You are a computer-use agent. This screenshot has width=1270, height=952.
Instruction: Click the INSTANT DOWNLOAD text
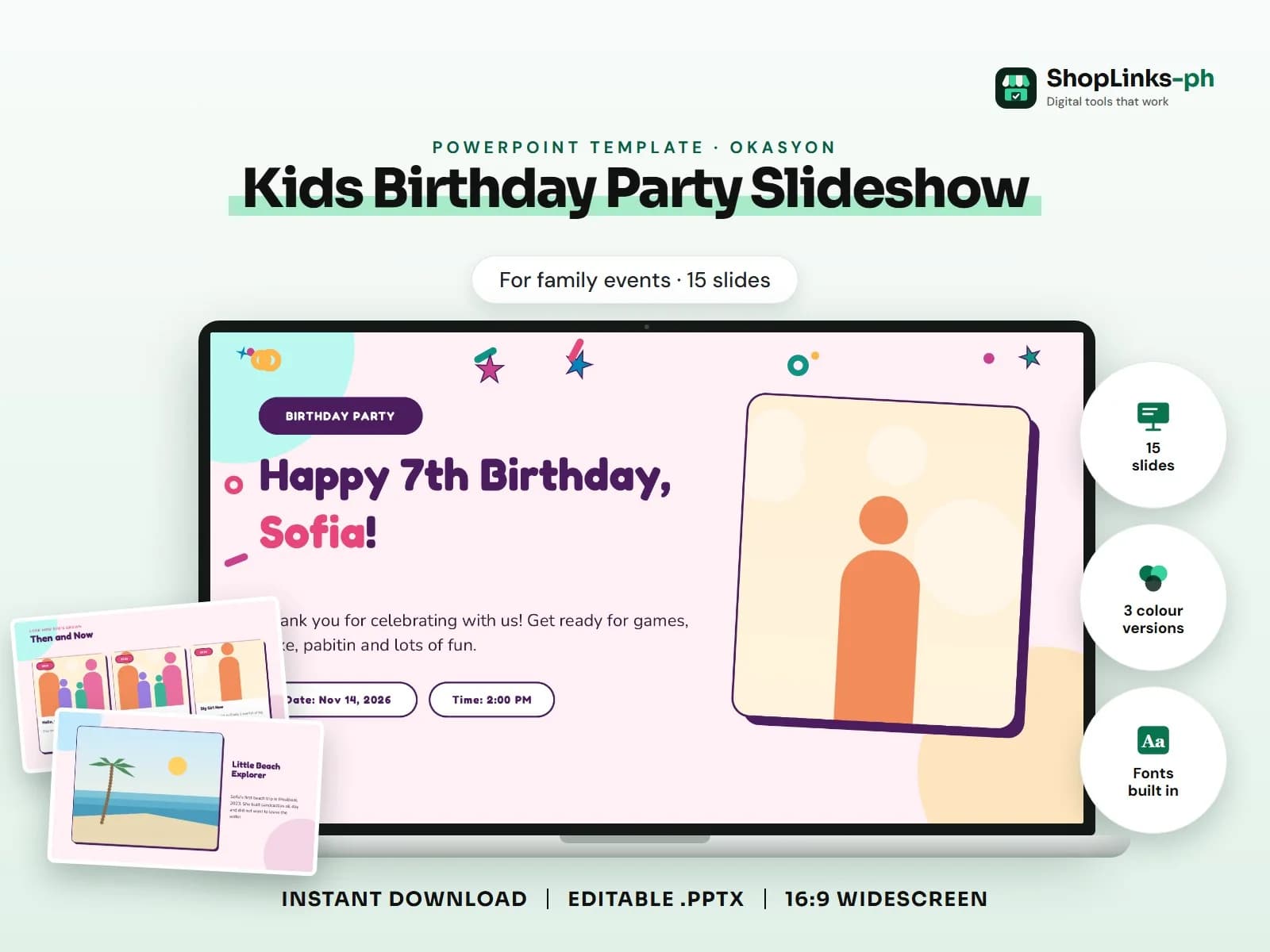(x=404, y=899)
